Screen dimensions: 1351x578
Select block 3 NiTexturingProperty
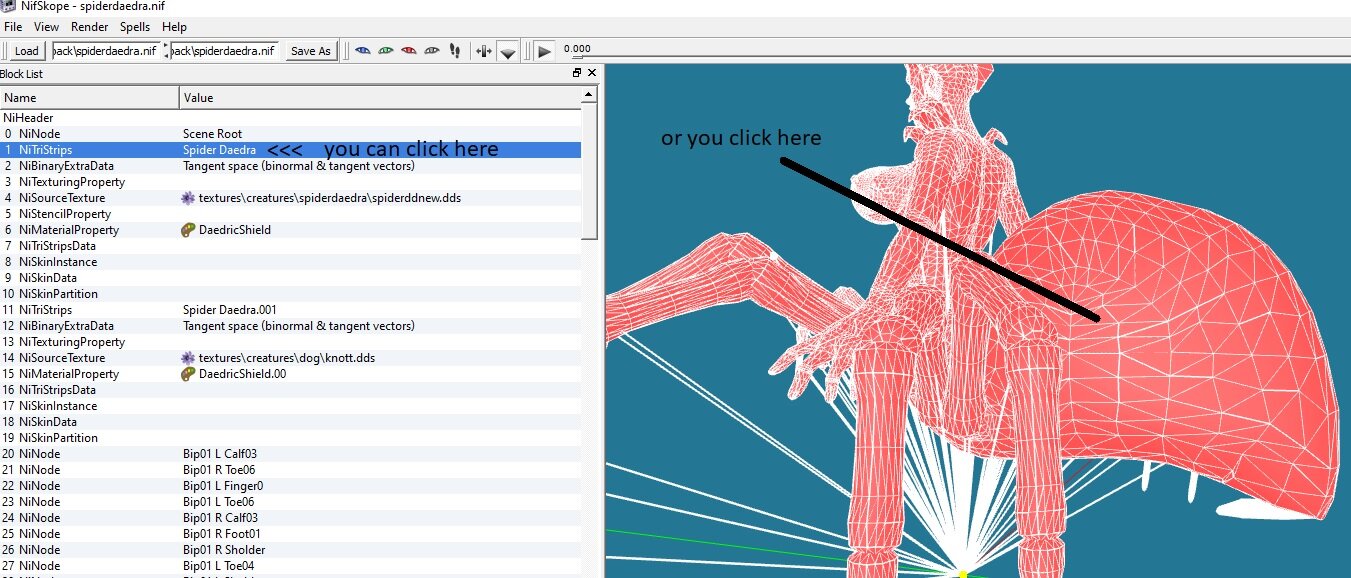pyautogui.click(x=290, y=181)
